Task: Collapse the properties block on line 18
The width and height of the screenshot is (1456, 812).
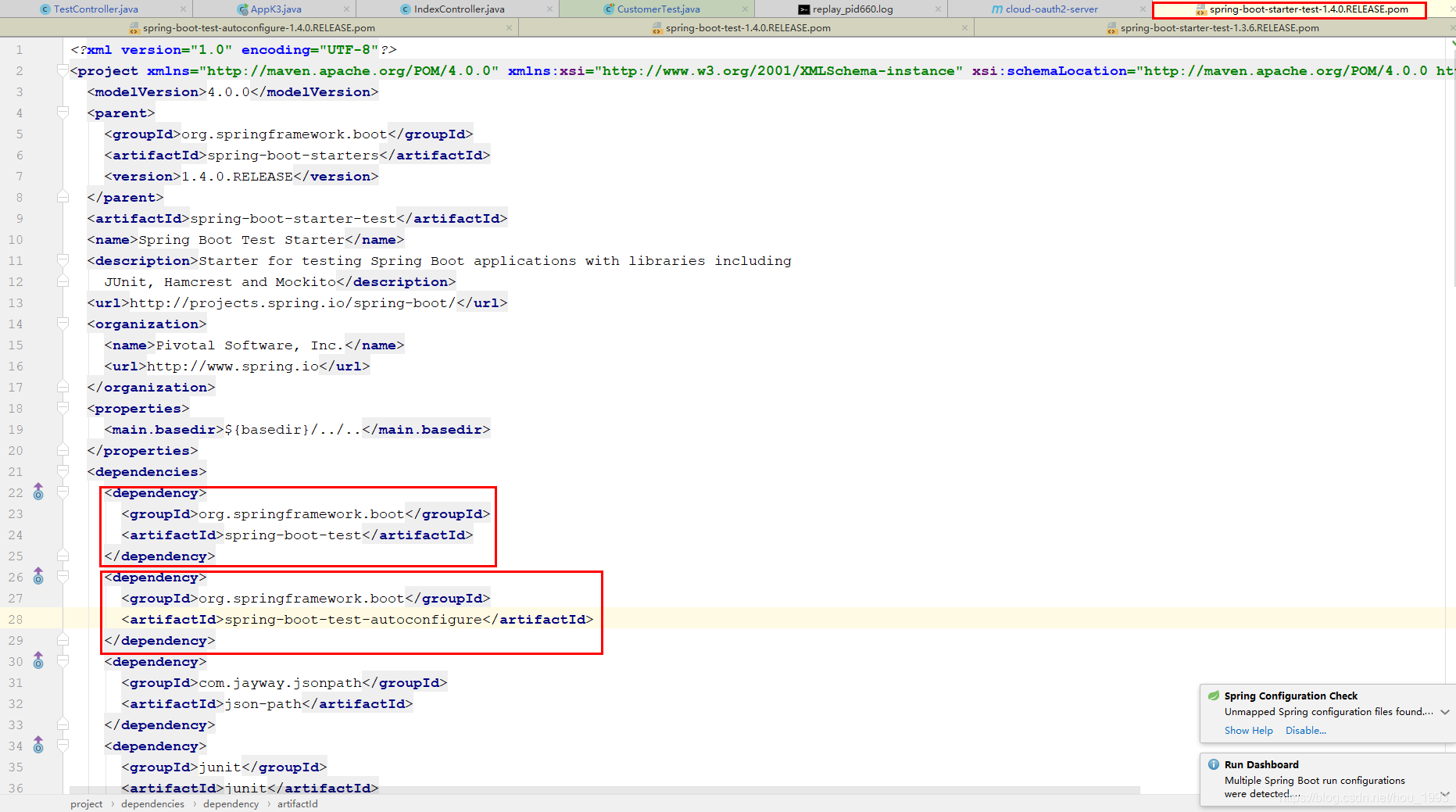Action: point(63,408)
